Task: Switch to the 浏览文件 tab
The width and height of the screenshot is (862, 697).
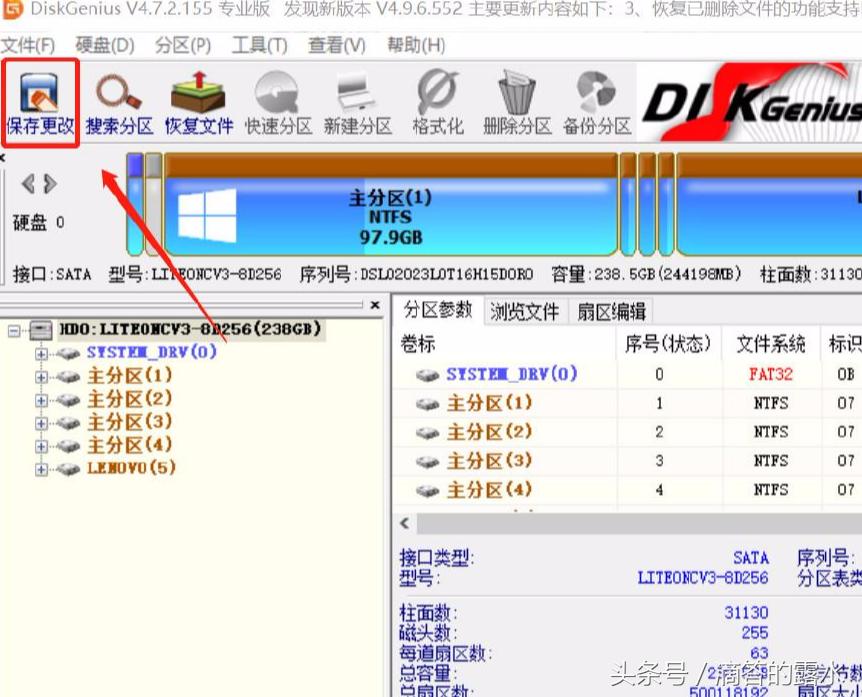Action: [525, 309]
